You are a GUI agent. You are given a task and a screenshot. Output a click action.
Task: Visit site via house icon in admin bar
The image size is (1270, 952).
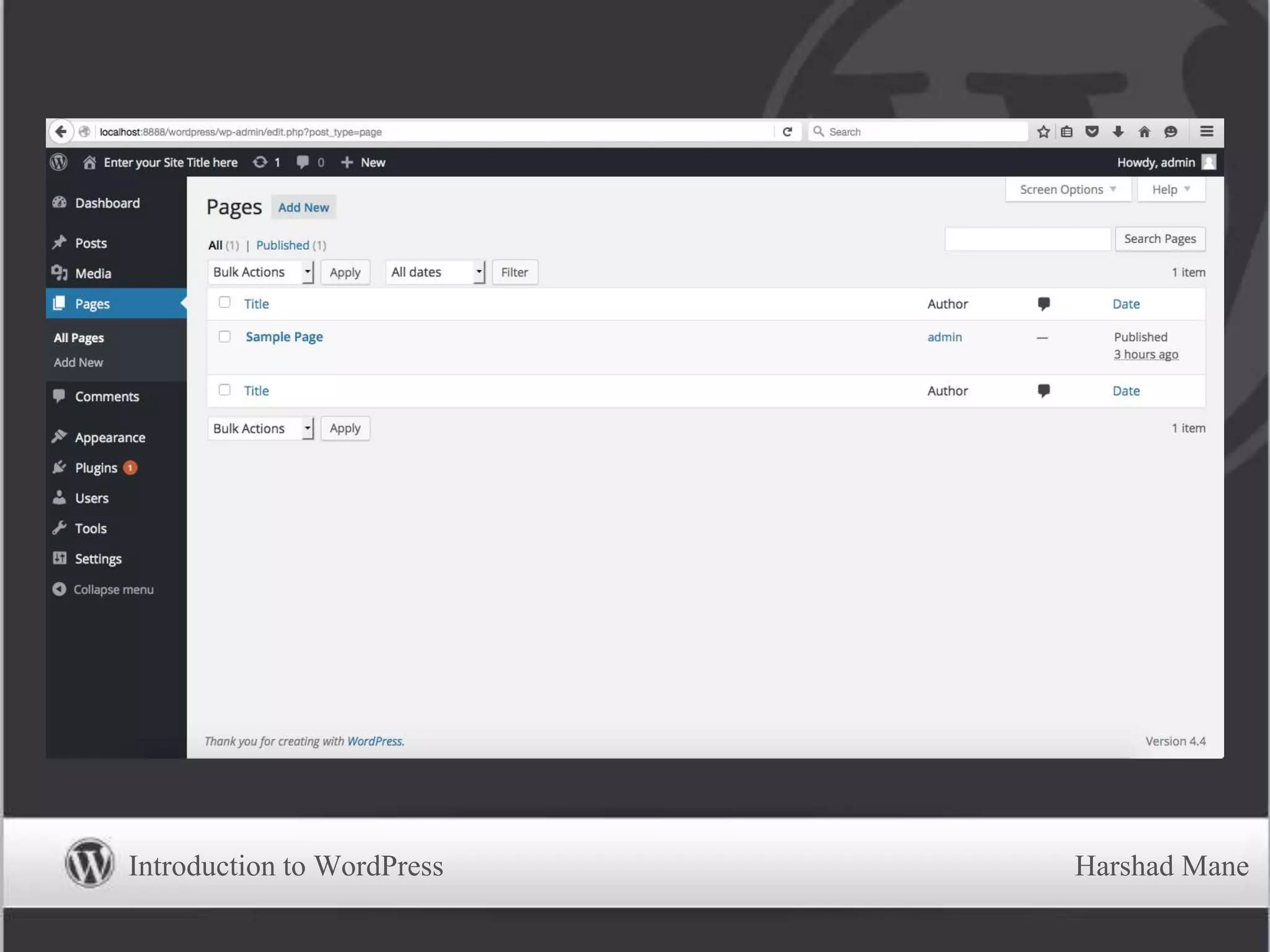tap(89, 162)
